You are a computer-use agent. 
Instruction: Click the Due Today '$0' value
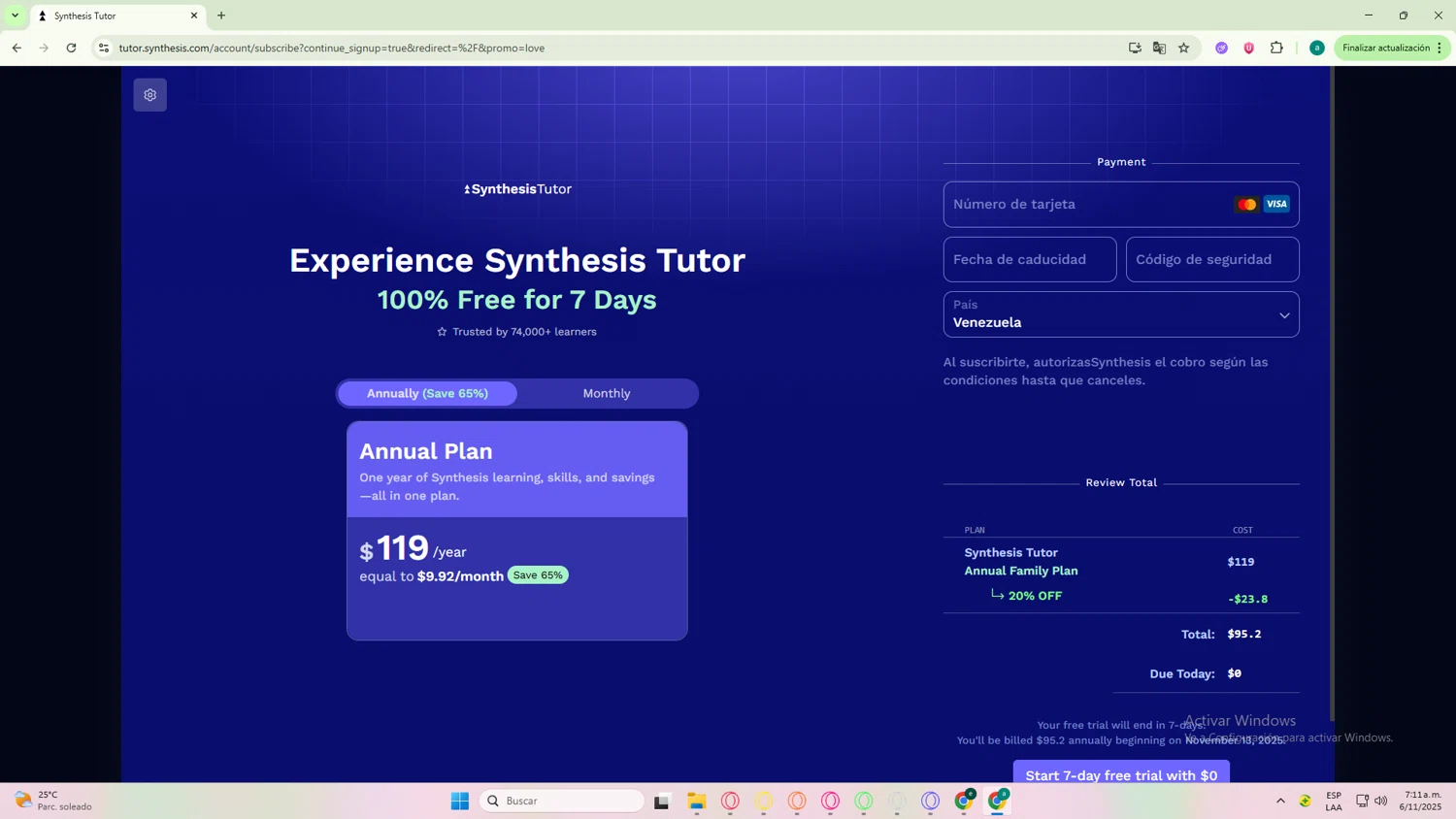1234,673
